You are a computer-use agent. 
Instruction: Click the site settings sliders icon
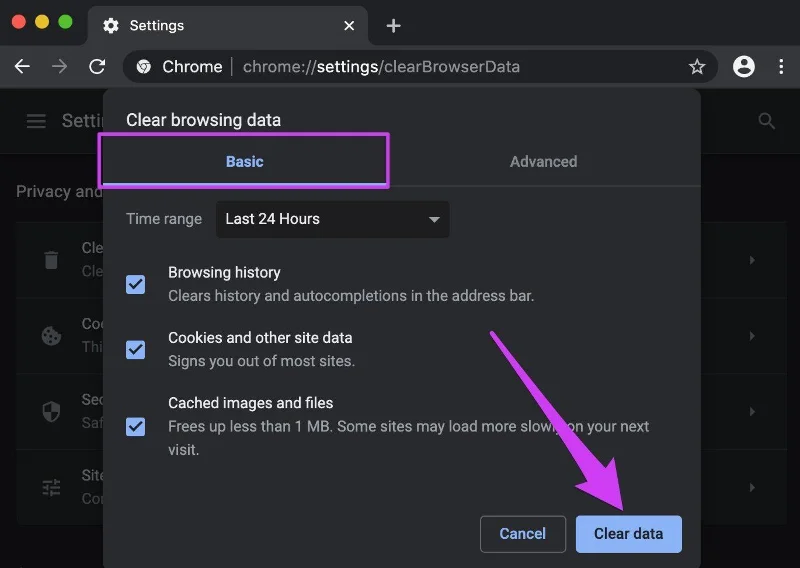coord(51,487)
